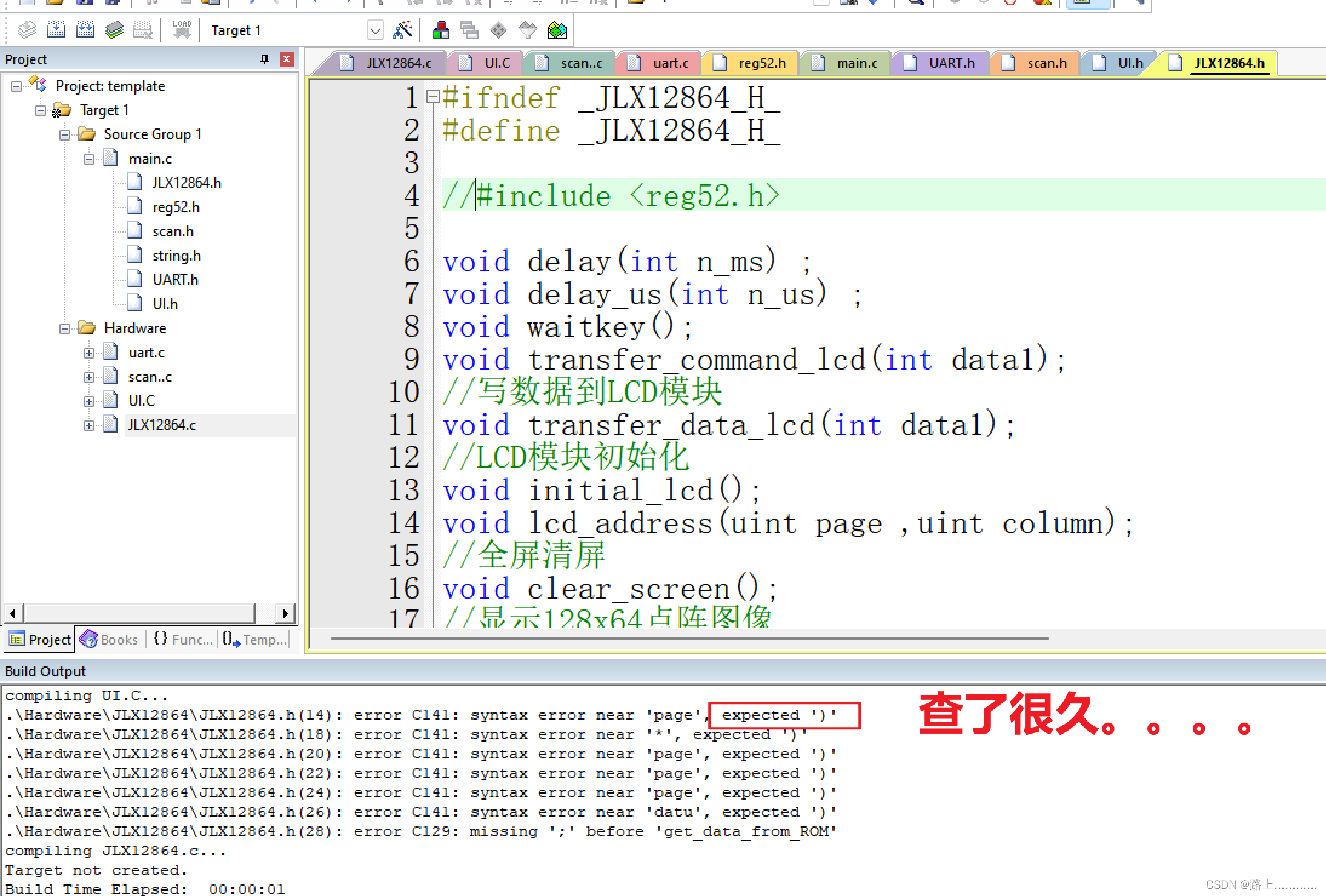The image size is (1326, 896).
Task: Switch to the reg52.h editor tab
Action: tap(761, 63)
